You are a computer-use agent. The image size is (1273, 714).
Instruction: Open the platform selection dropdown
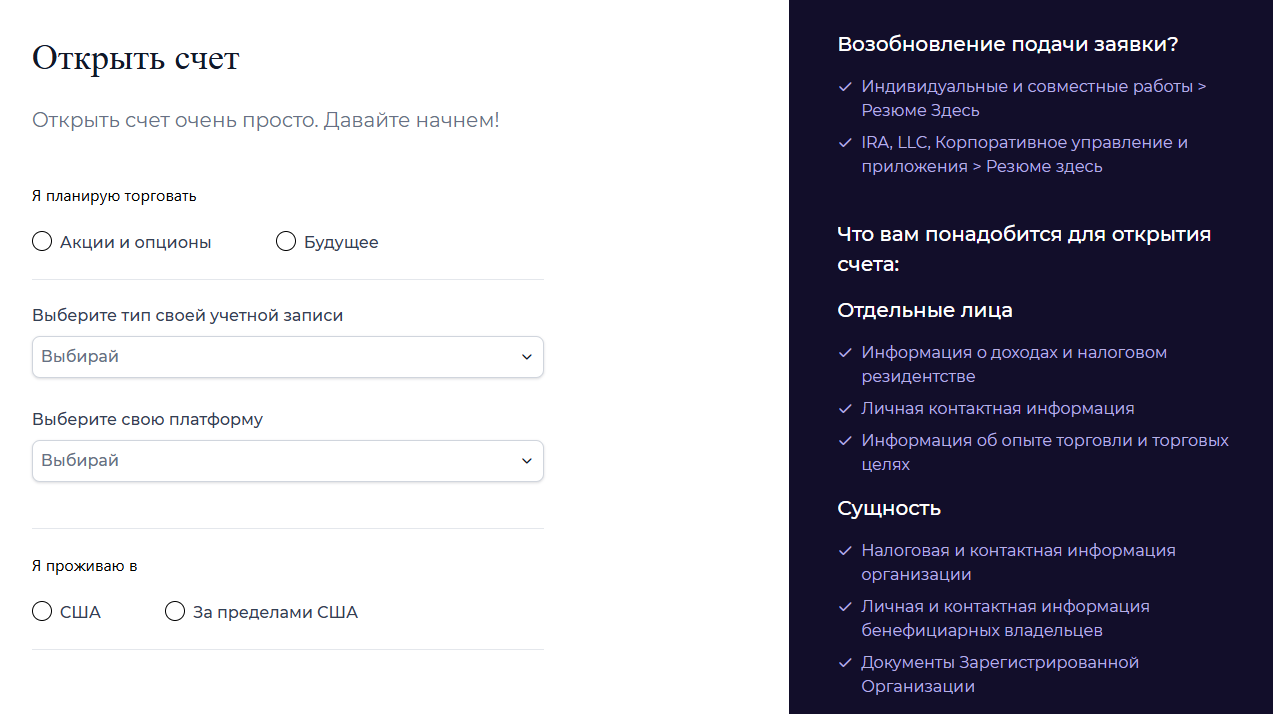pos(287,461)
